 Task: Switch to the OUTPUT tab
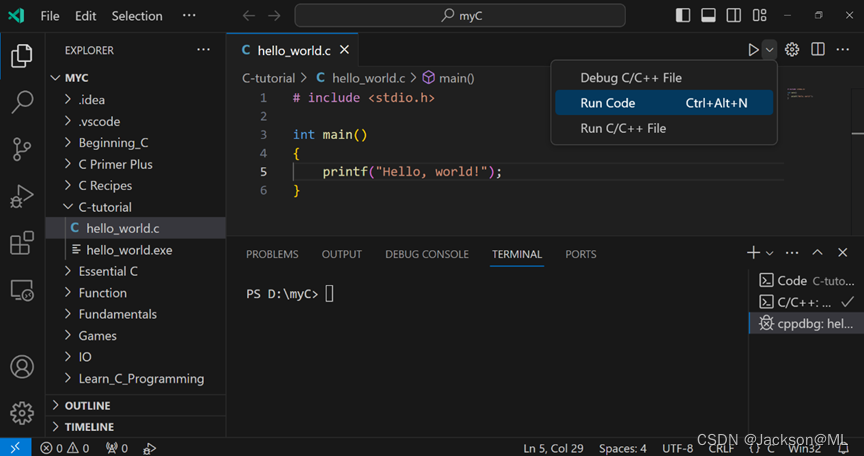[342, 254]
